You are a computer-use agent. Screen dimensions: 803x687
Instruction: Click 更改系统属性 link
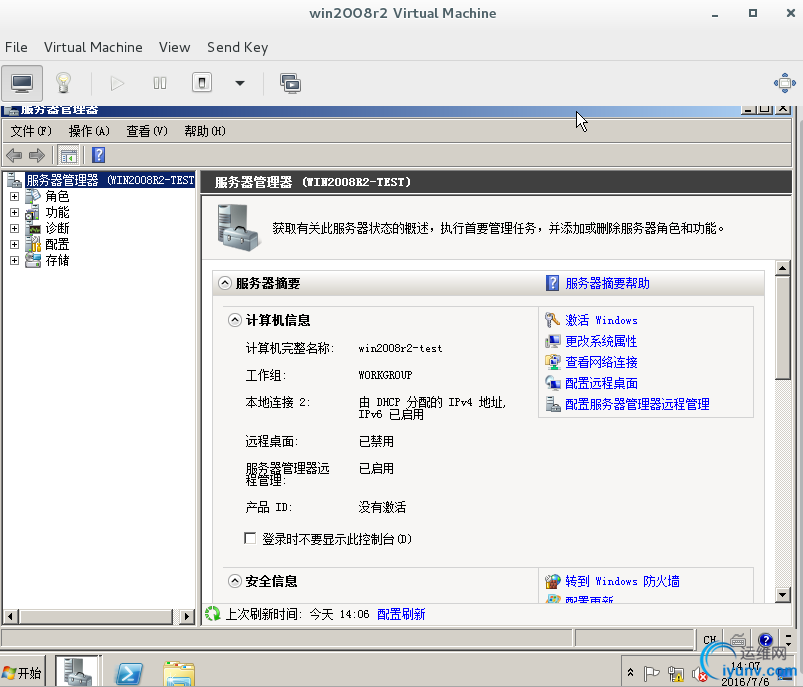pos(601,341)
